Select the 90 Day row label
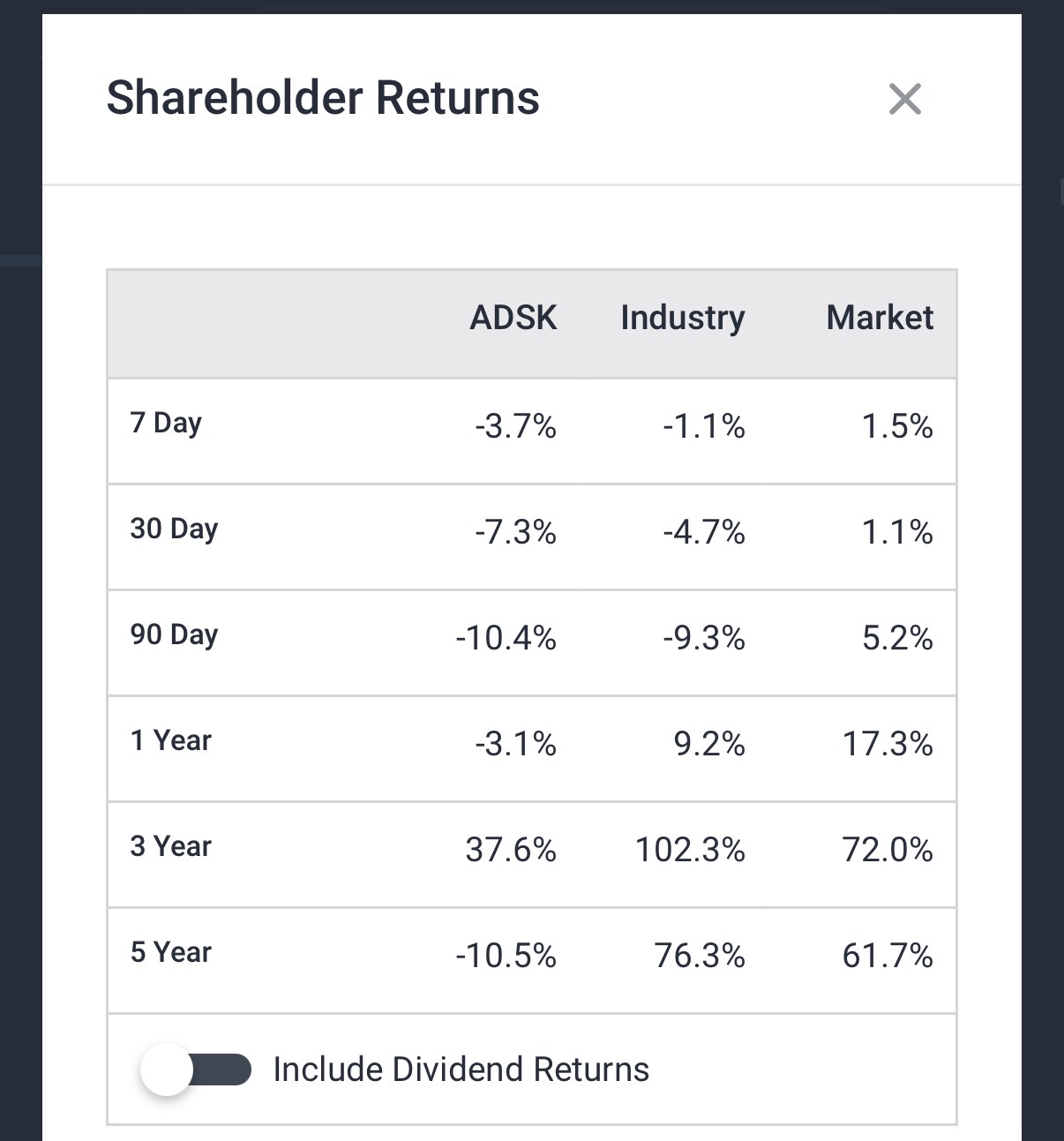 coord(174,634)
